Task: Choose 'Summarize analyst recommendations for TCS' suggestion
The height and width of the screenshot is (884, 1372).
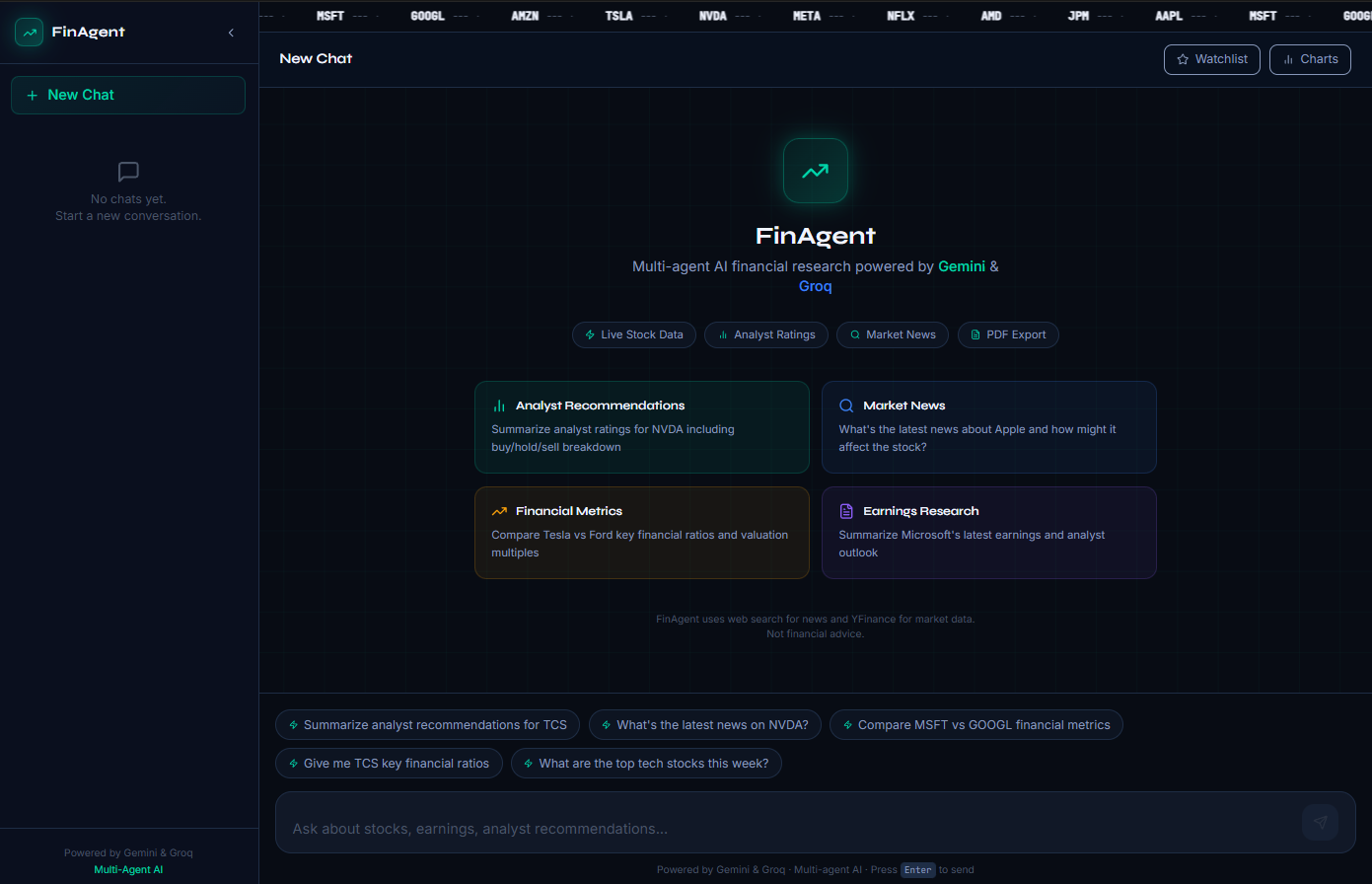Action: [x=428, y=725]
